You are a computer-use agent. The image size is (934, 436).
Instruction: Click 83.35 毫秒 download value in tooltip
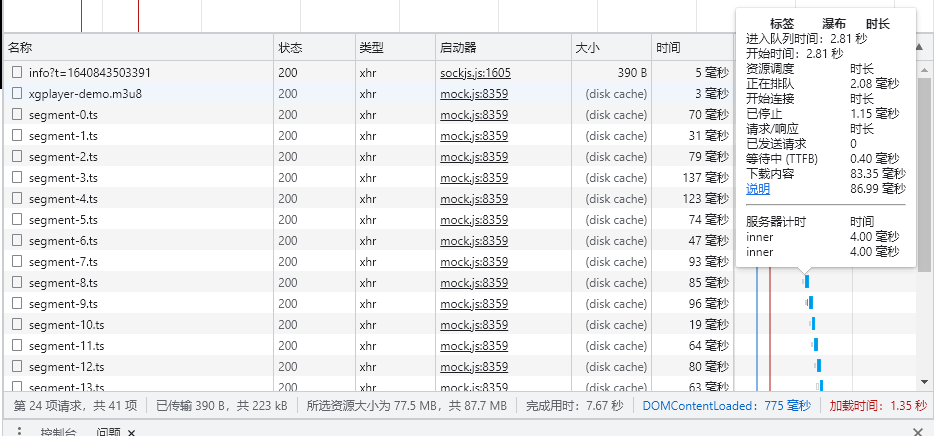click(878, 174)
